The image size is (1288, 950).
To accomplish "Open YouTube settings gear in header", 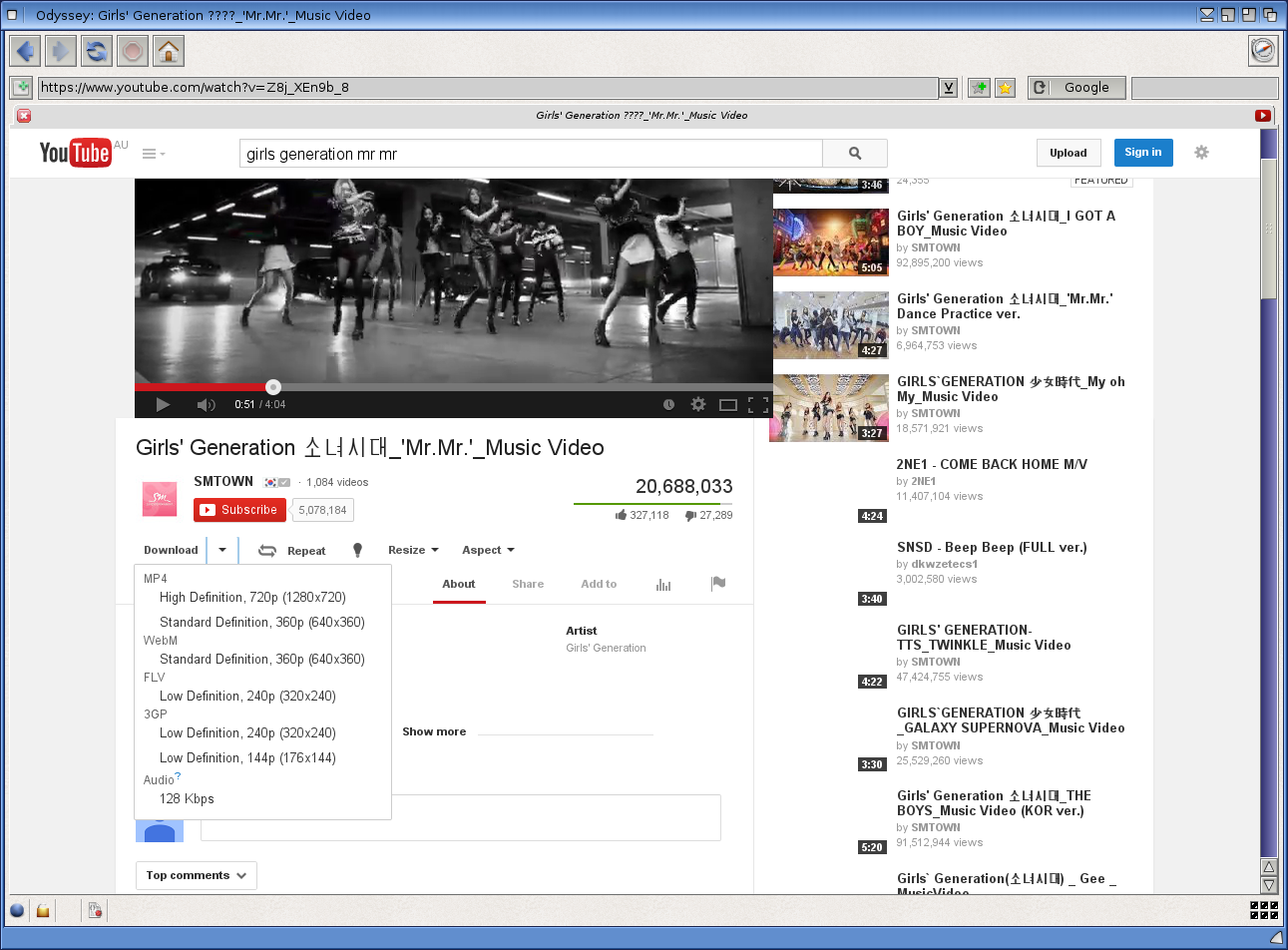I will tap(1201, 153).
